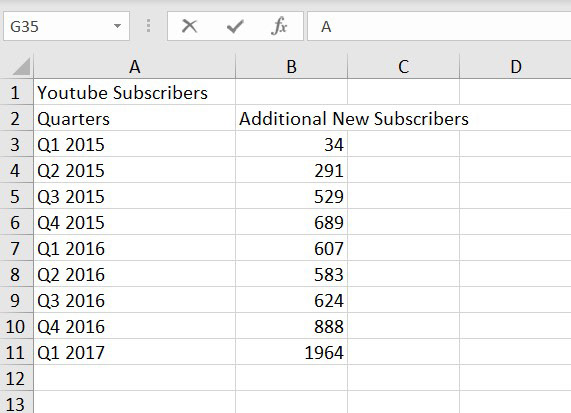Image resolution: width=571 pixels, height=413 pixels.
Task: Select the Q1 2016 cell
Action: (x=135, y=248)
